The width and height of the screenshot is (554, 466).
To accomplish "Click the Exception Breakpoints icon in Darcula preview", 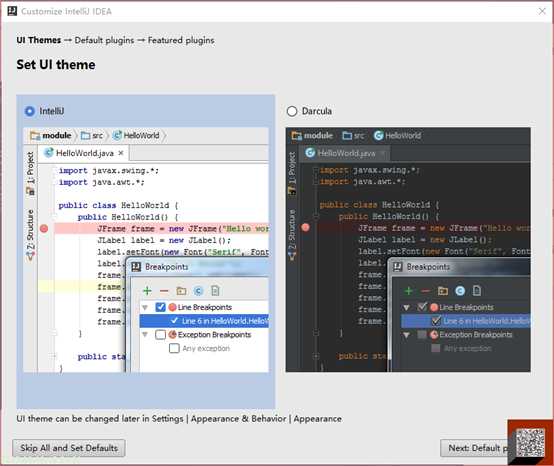I will click(x=434, y=335).
